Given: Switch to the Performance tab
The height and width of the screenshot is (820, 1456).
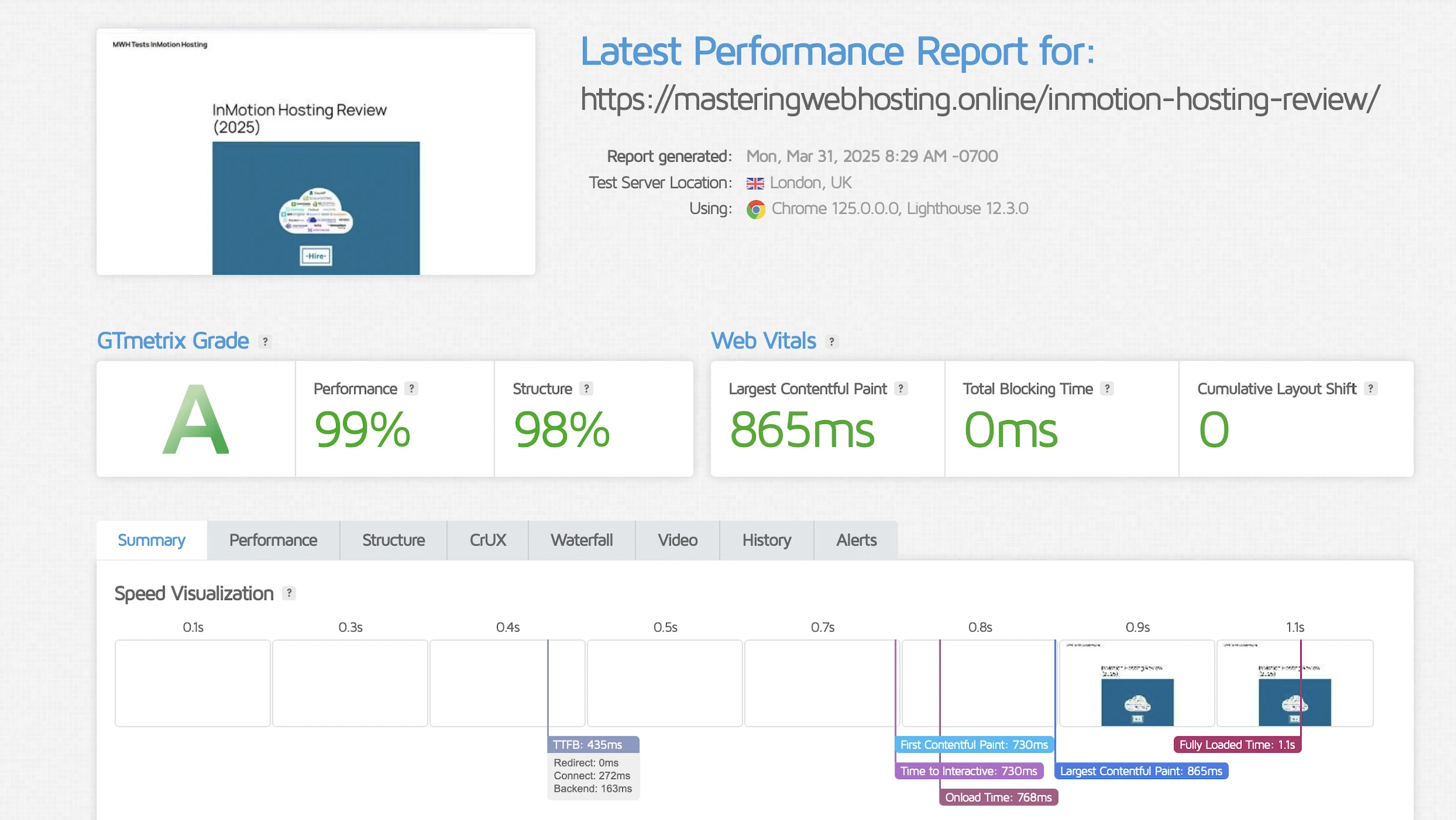Looking at the screenshot, I should [273, 540].
